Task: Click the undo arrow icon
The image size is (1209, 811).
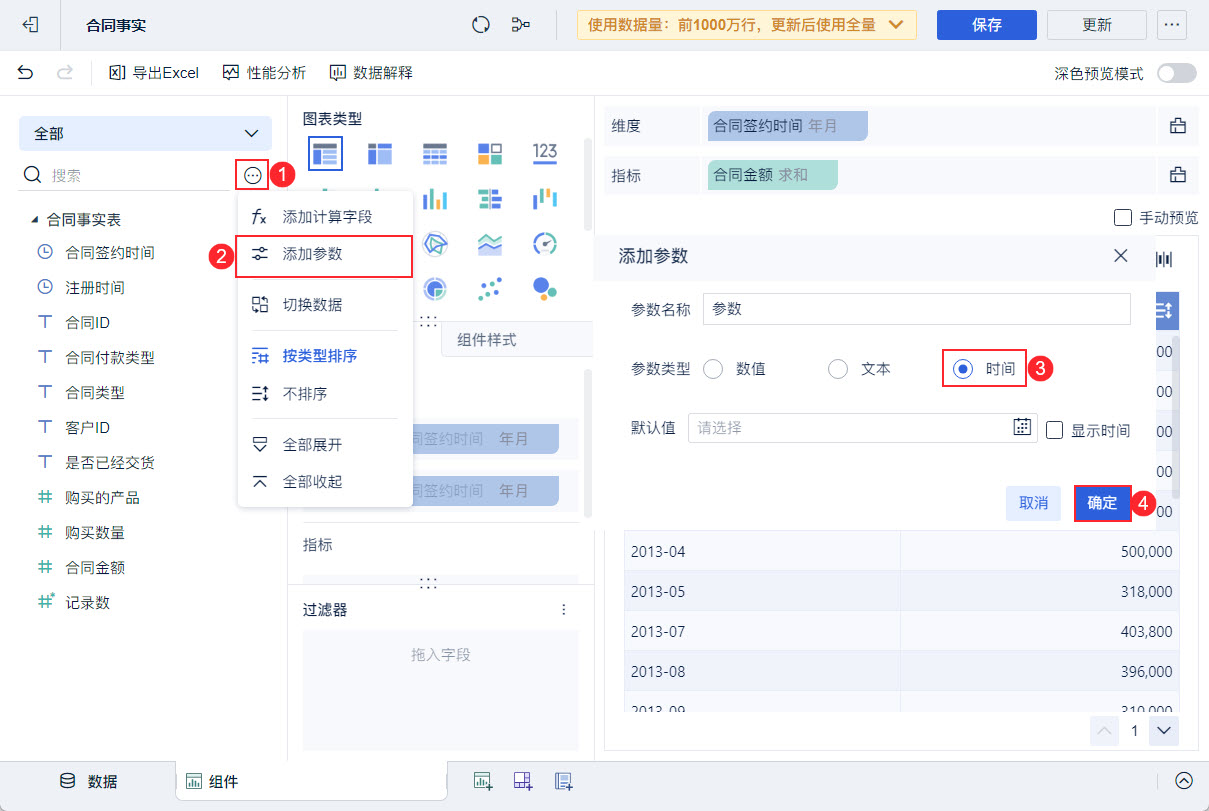Action: coord(26,72)
